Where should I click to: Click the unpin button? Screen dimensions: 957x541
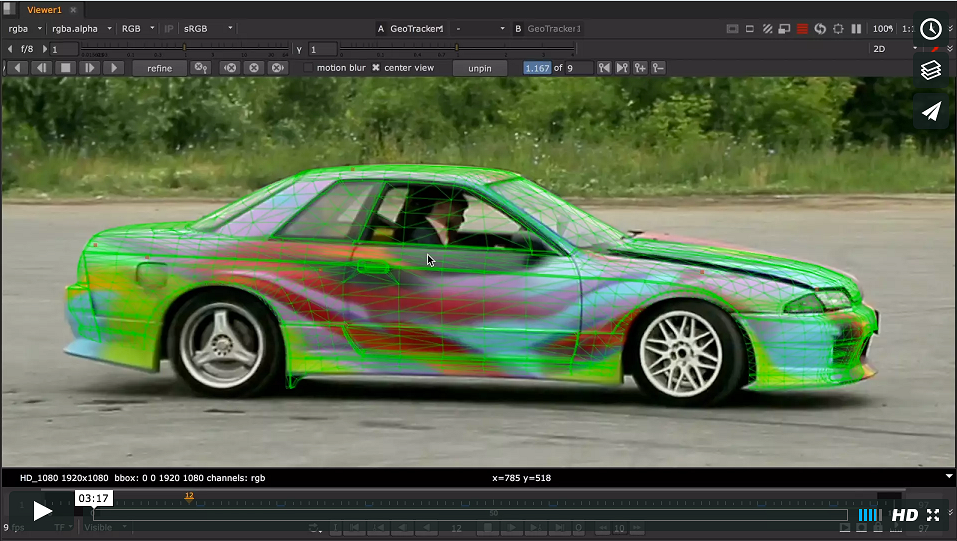click(480, 68)
